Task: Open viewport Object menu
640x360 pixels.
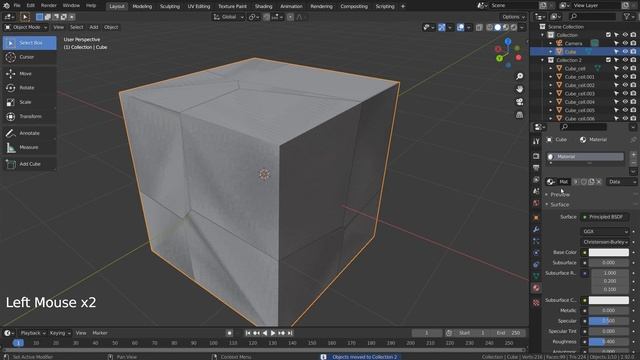Action: point(111,27)
